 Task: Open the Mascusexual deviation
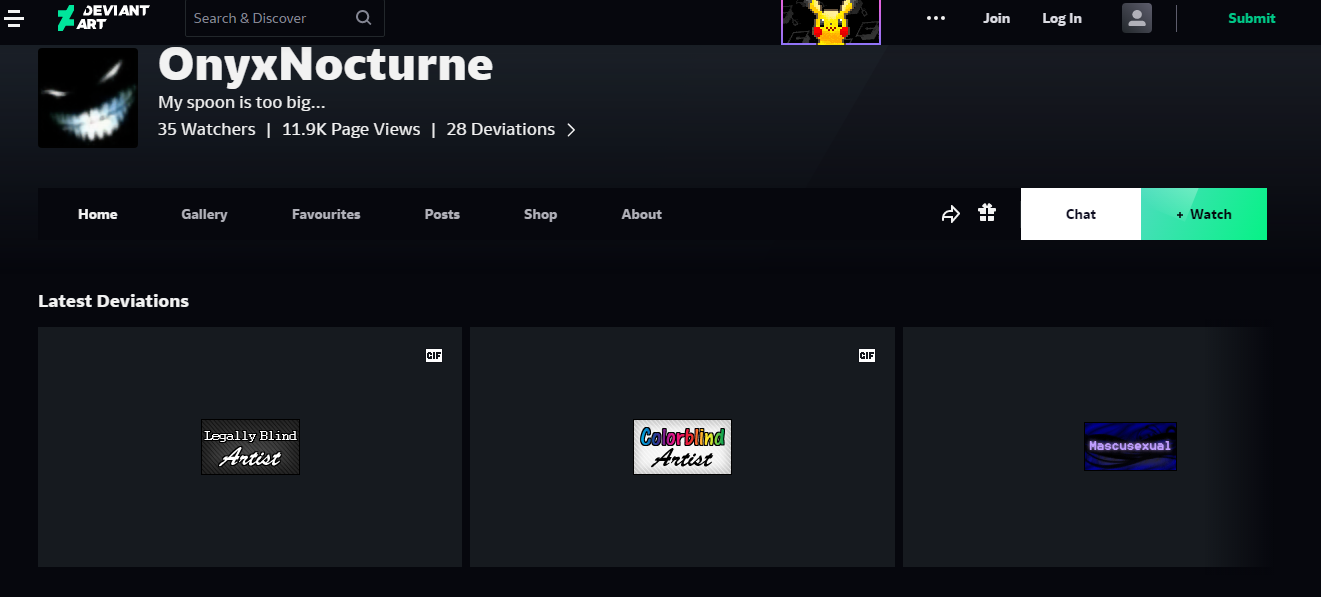coord(1130,446)
